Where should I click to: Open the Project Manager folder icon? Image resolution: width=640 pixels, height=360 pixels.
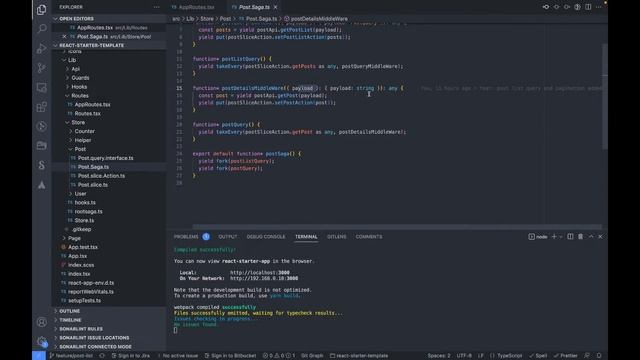(42, 146)
